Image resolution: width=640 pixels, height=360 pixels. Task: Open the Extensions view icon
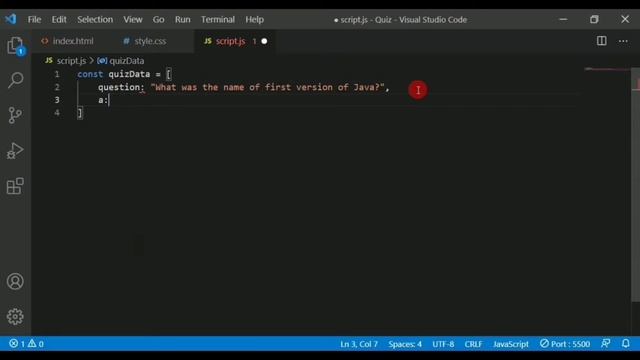click(x=15, y=186)
